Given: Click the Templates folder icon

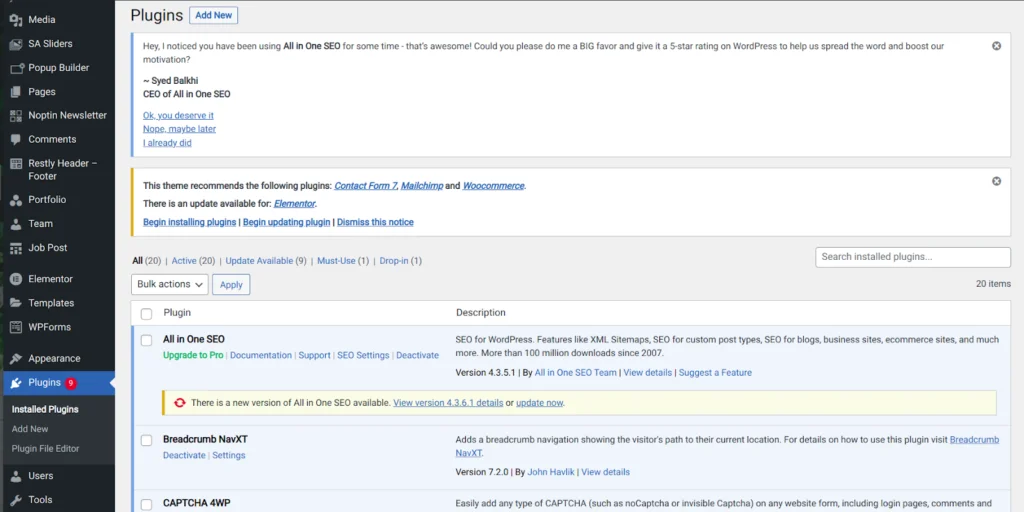Looking at the screenshot, I should coord(16,303).
